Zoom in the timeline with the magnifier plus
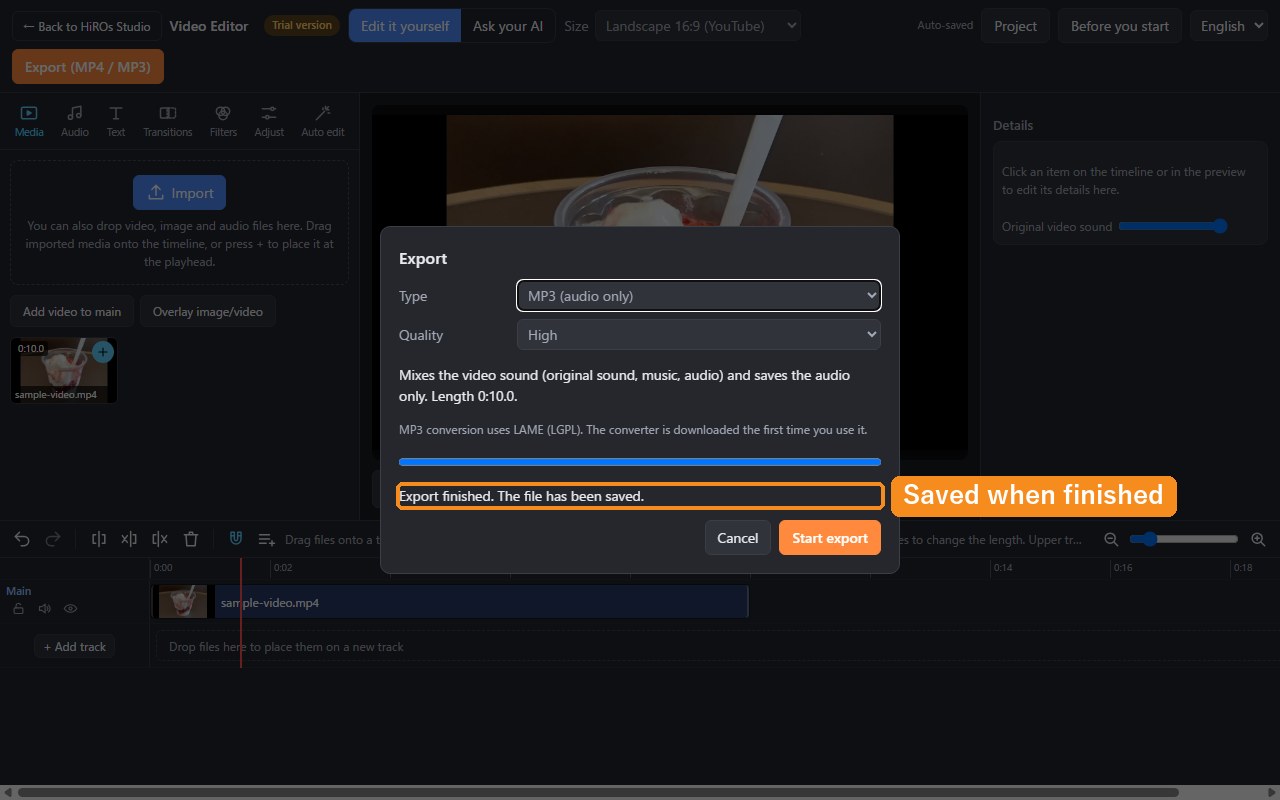Screen dimensions: 1280x800 tap(1258, 539)
